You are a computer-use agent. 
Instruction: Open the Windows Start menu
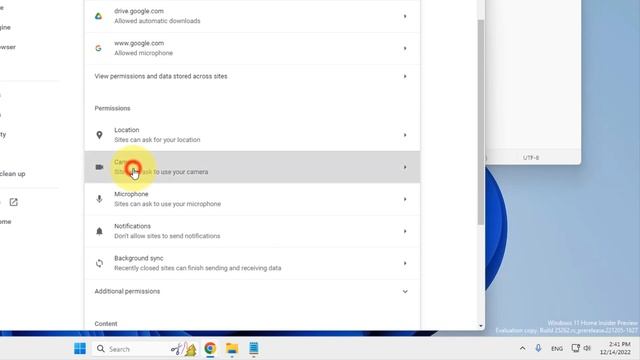click(x=80, y=349)
